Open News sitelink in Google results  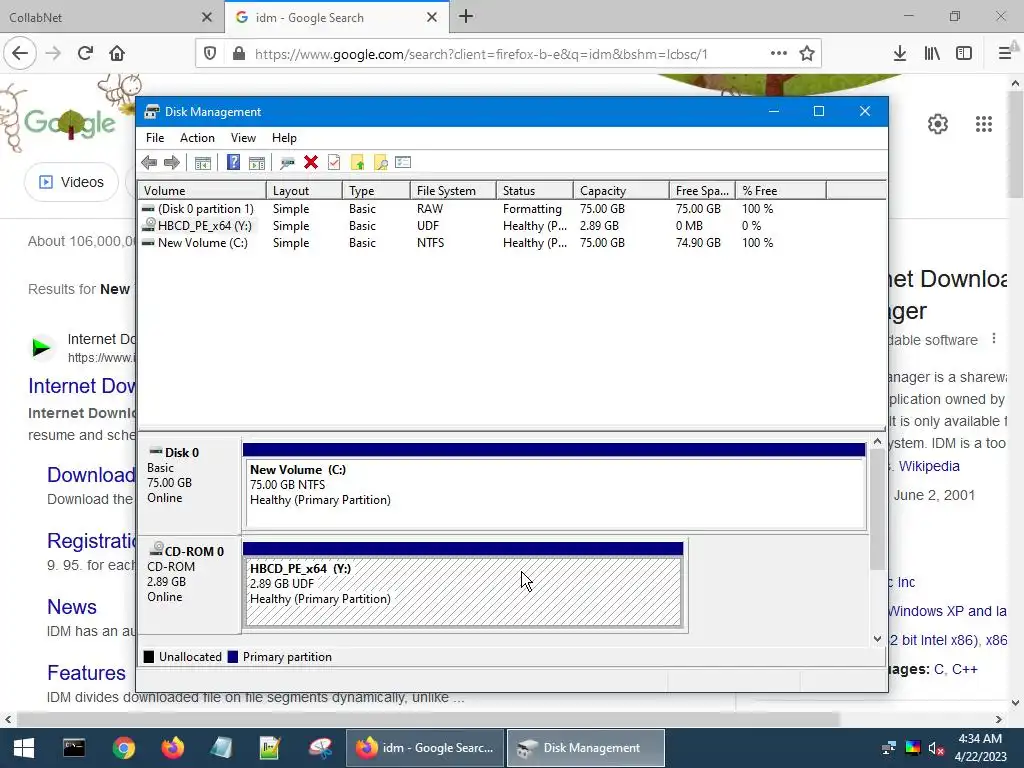coord(72,607)
